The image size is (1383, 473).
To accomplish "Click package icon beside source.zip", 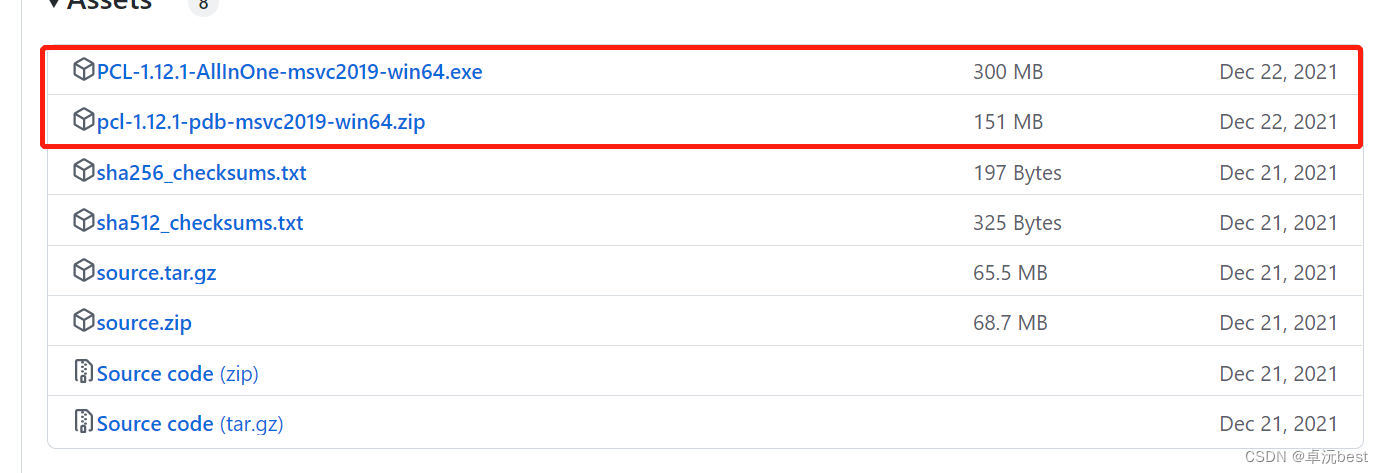I will 84,322.
